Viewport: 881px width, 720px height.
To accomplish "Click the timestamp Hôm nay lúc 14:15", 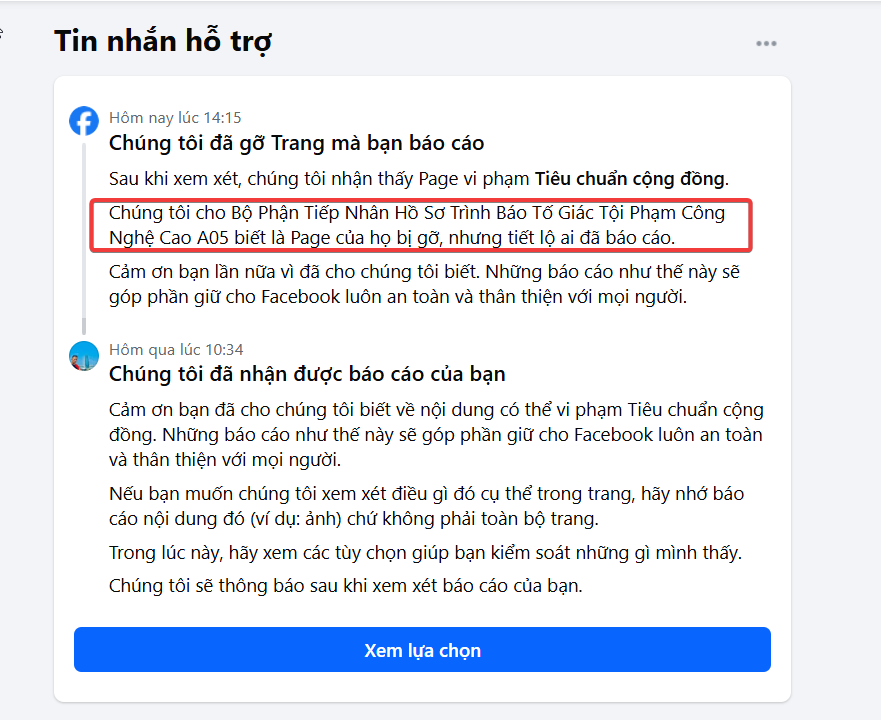I will click(175, 117).
